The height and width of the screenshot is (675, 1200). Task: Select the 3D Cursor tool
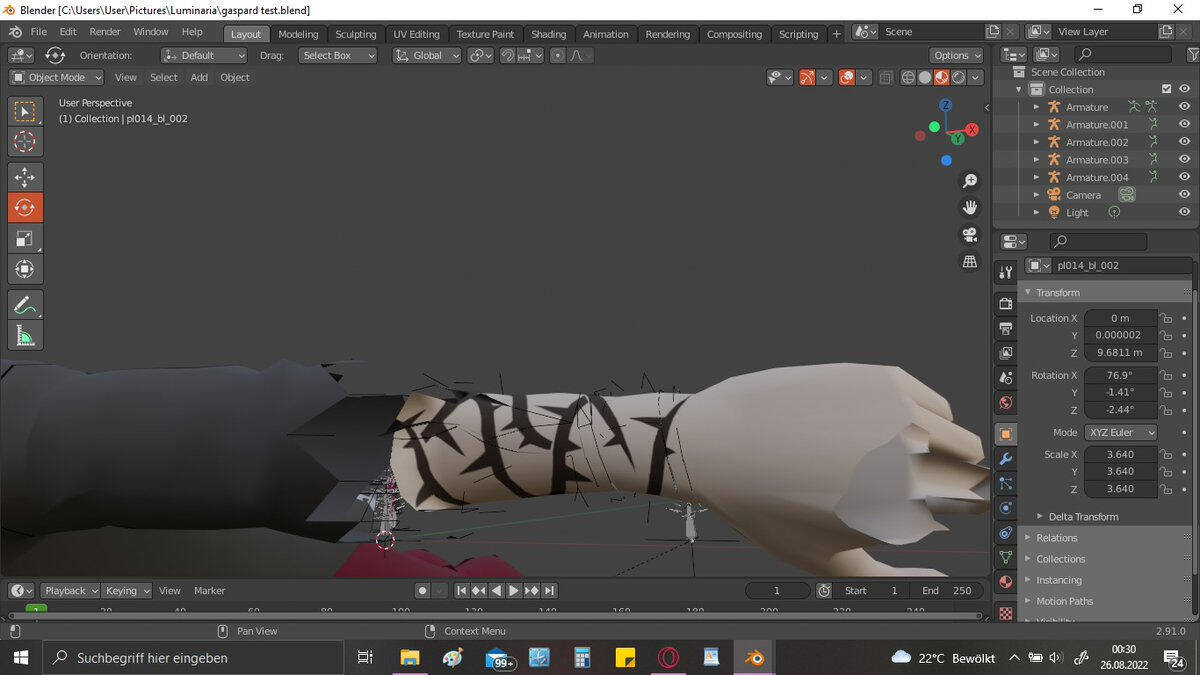(x=25, y=141)
